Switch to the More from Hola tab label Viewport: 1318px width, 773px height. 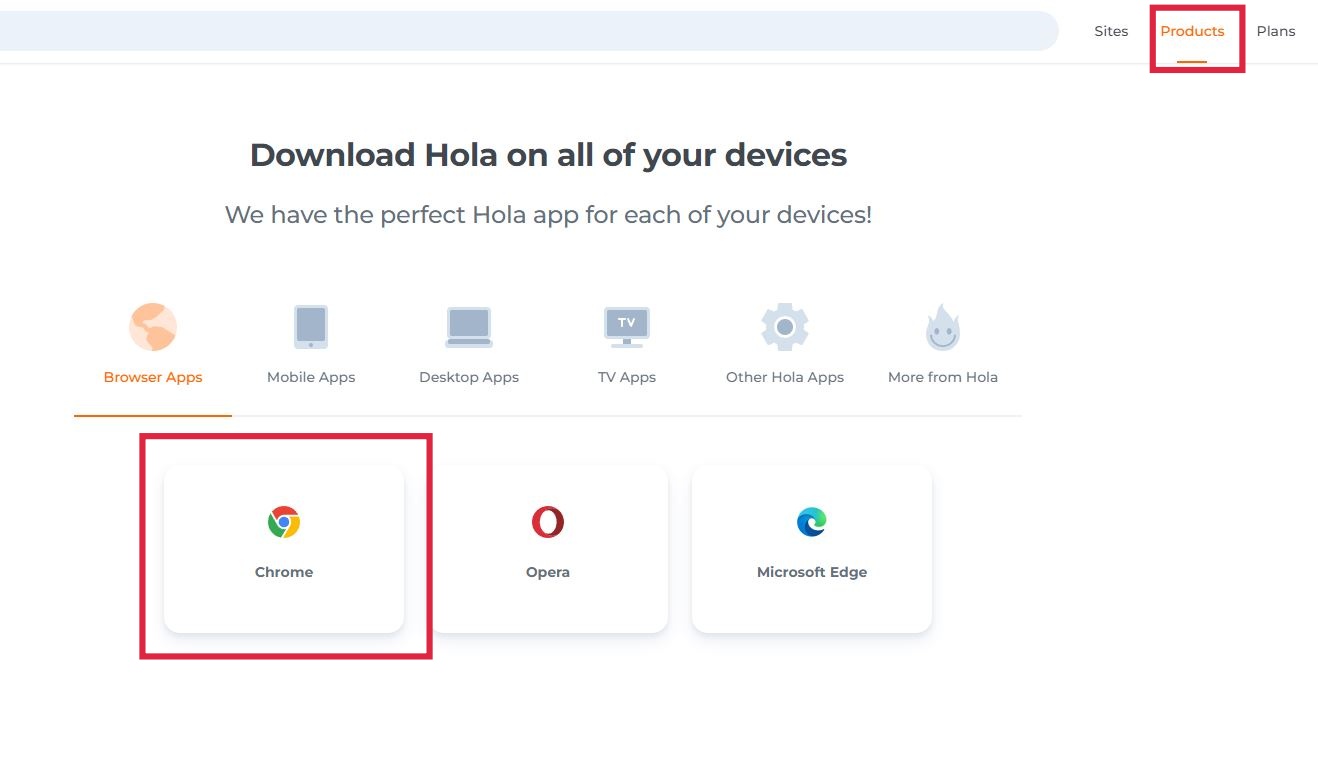(x=943, y=377)
